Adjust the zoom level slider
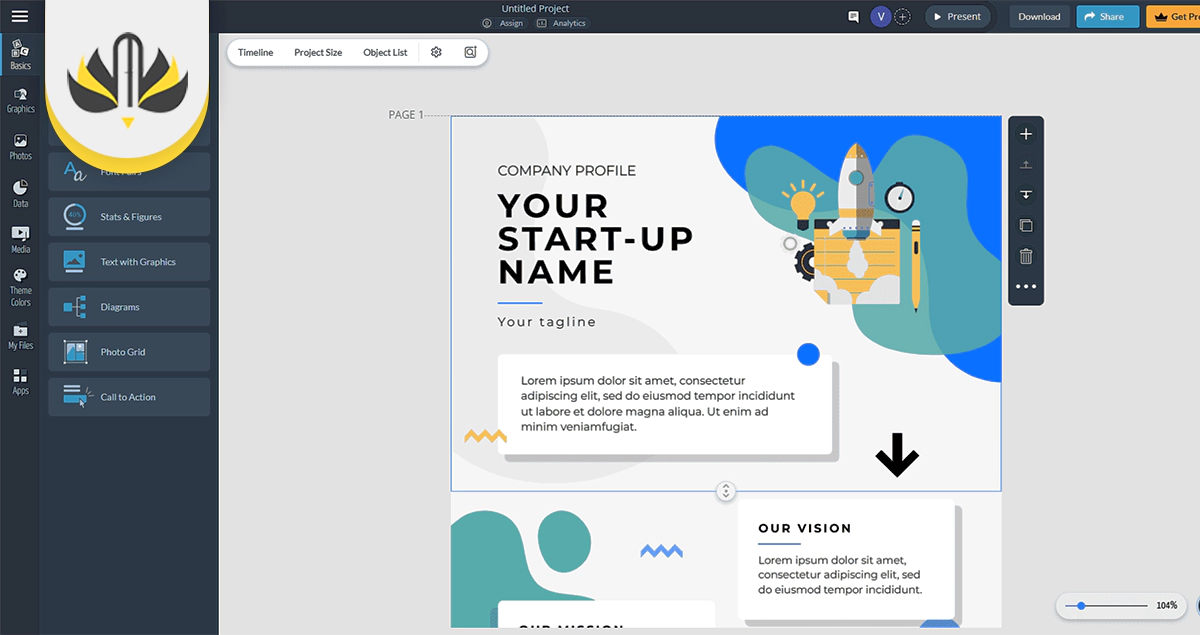 click(x=1081, y=606)
